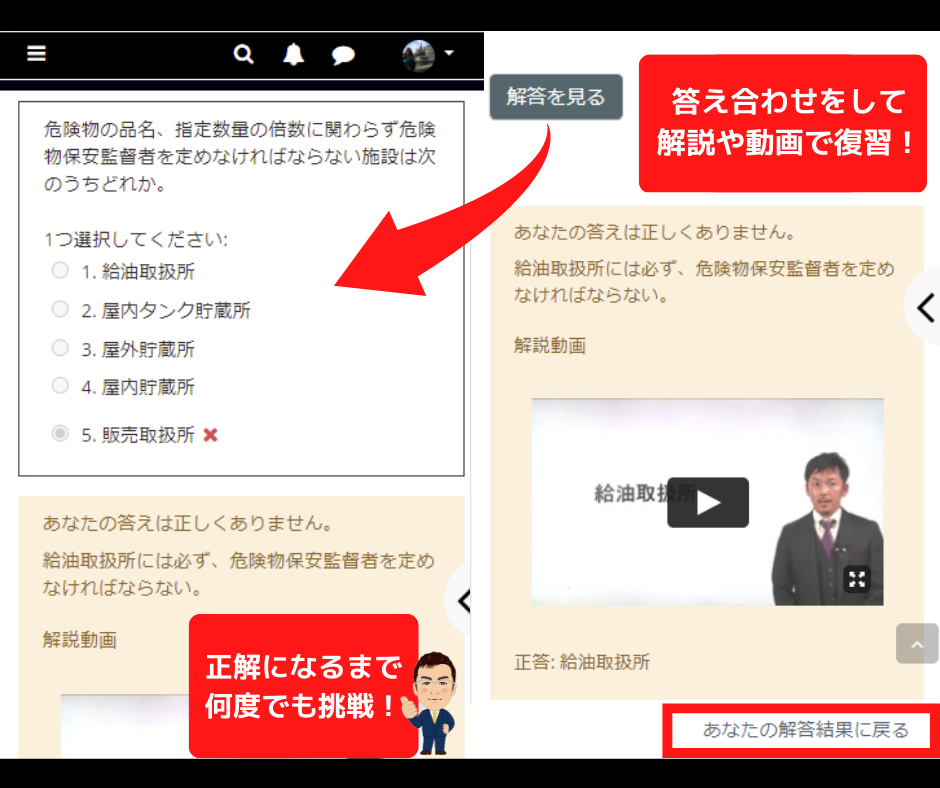The width and height of the screenshot is (940, 788).
Task: Click the left-panel 解説動画 label
Action: tap(80, 640)
